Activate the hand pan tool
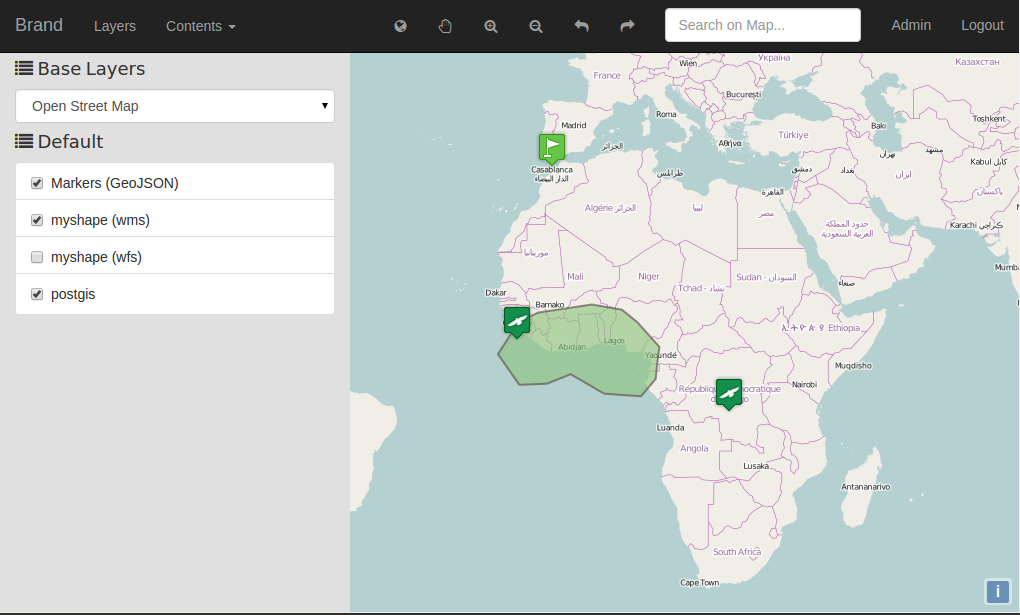1020x615 pixels. tap(445, 26)
